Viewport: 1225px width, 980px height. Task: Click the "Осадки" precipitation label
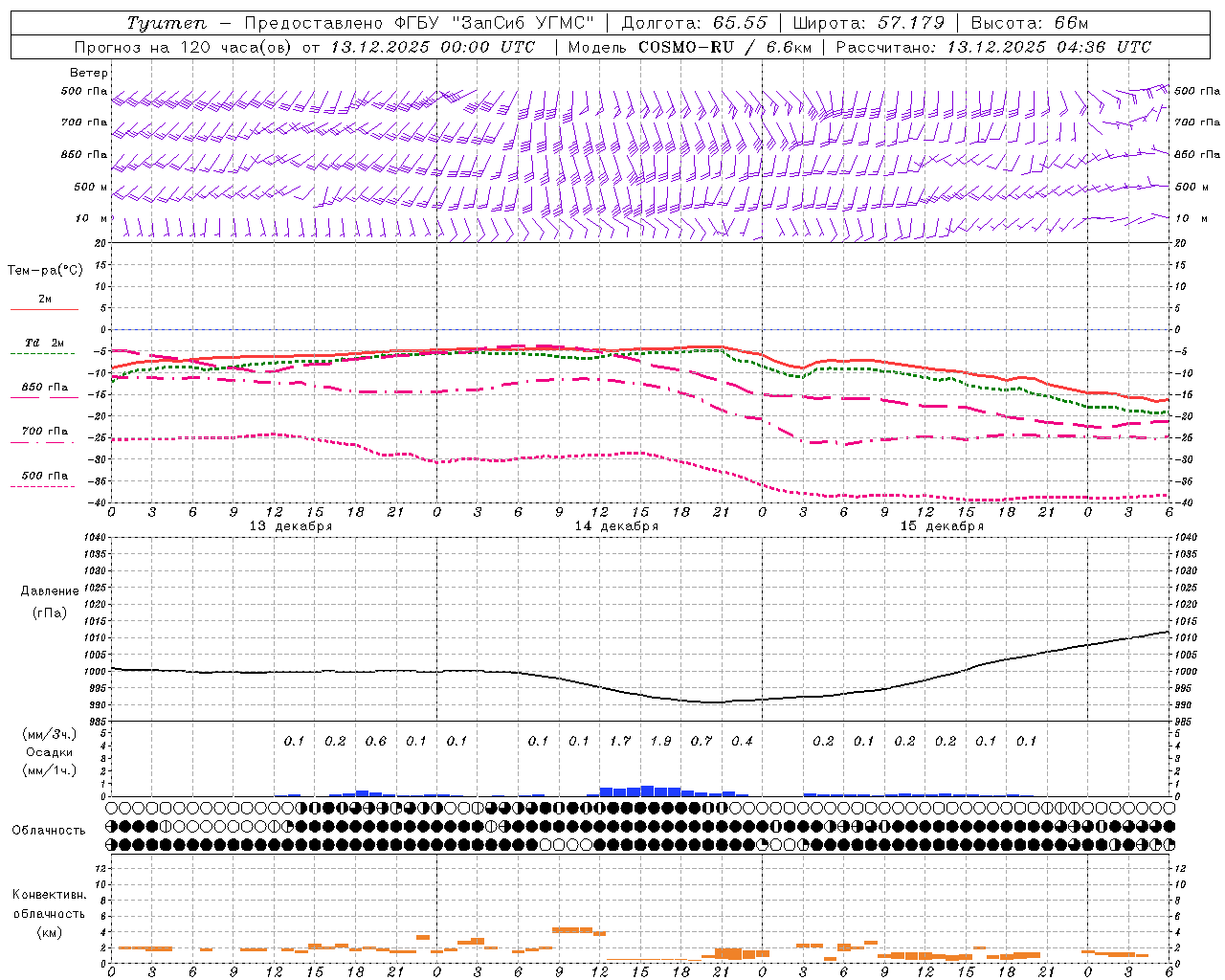coord(50,752)
